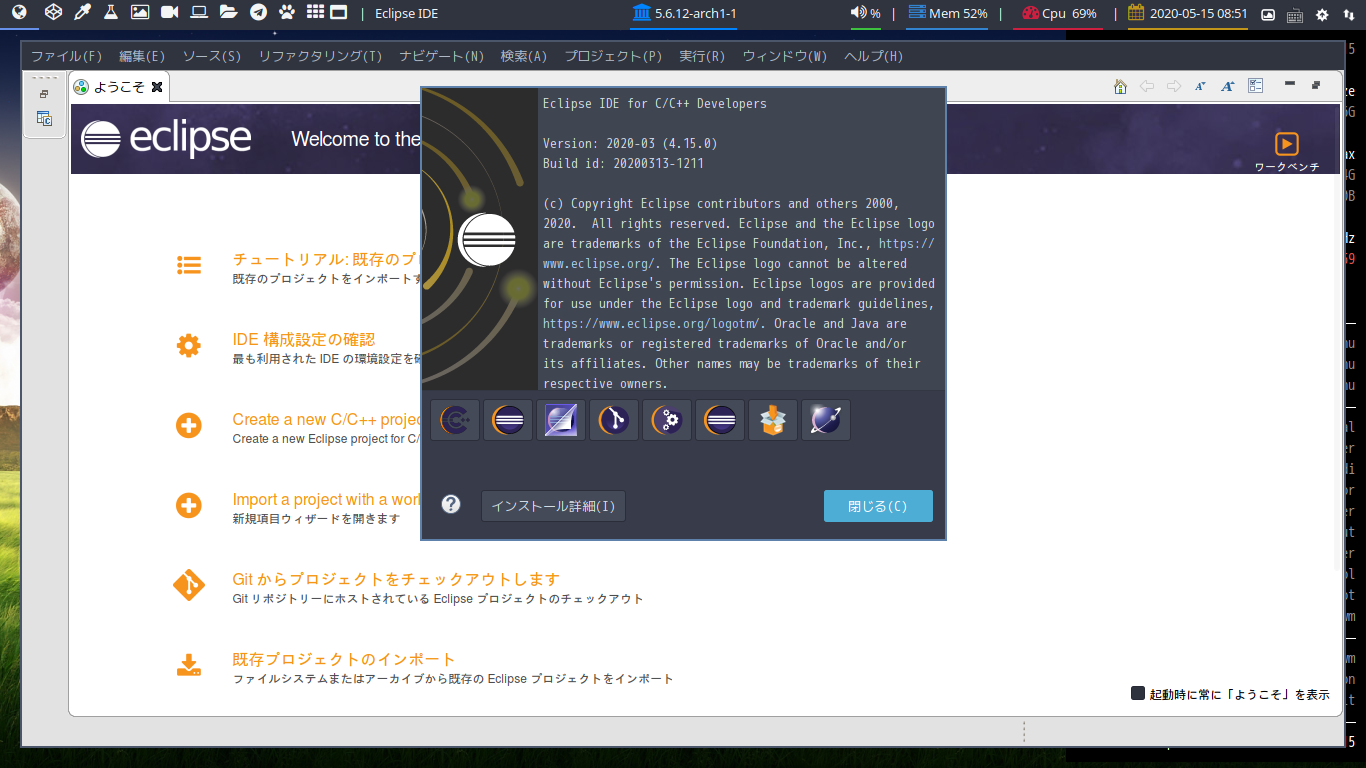
Task: Restore the minimized view stack on left
Action: click(x=44, y=94)
